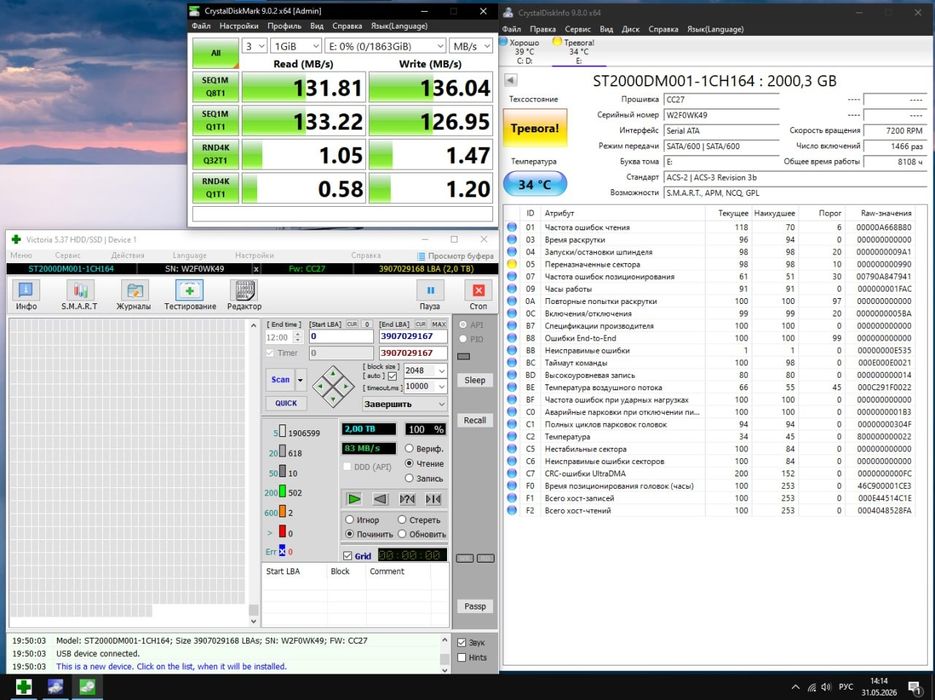Screen dimensions: 935x700
Task: Select the Починить radio option
Action: tap(349, 534)
